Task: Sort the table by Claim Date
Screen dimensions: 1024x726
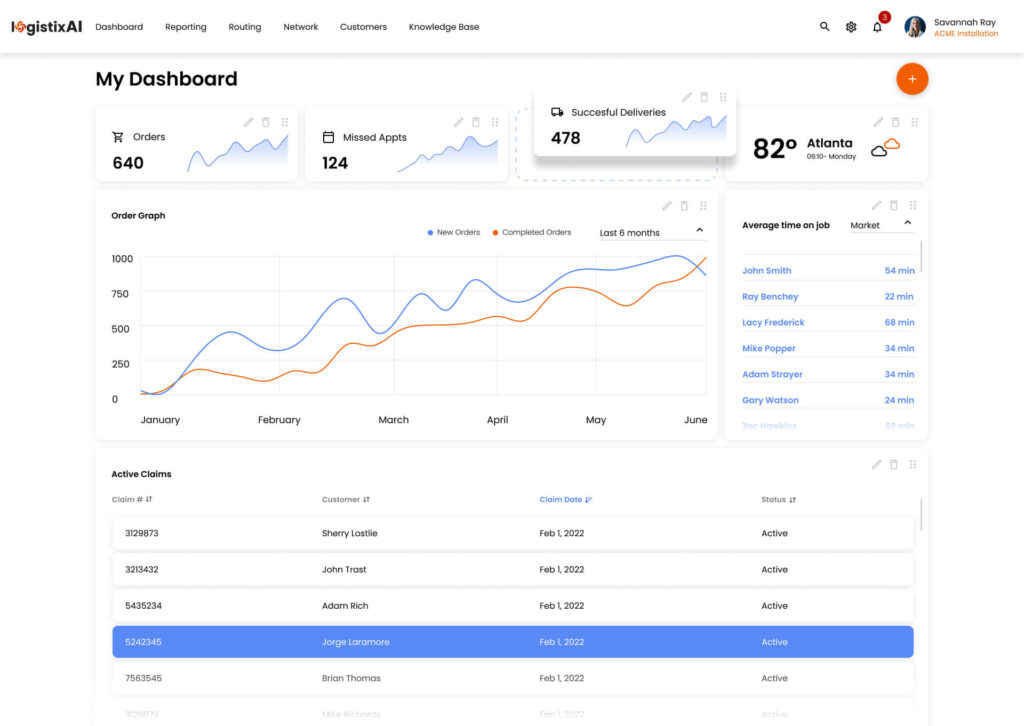Action: 566,499
